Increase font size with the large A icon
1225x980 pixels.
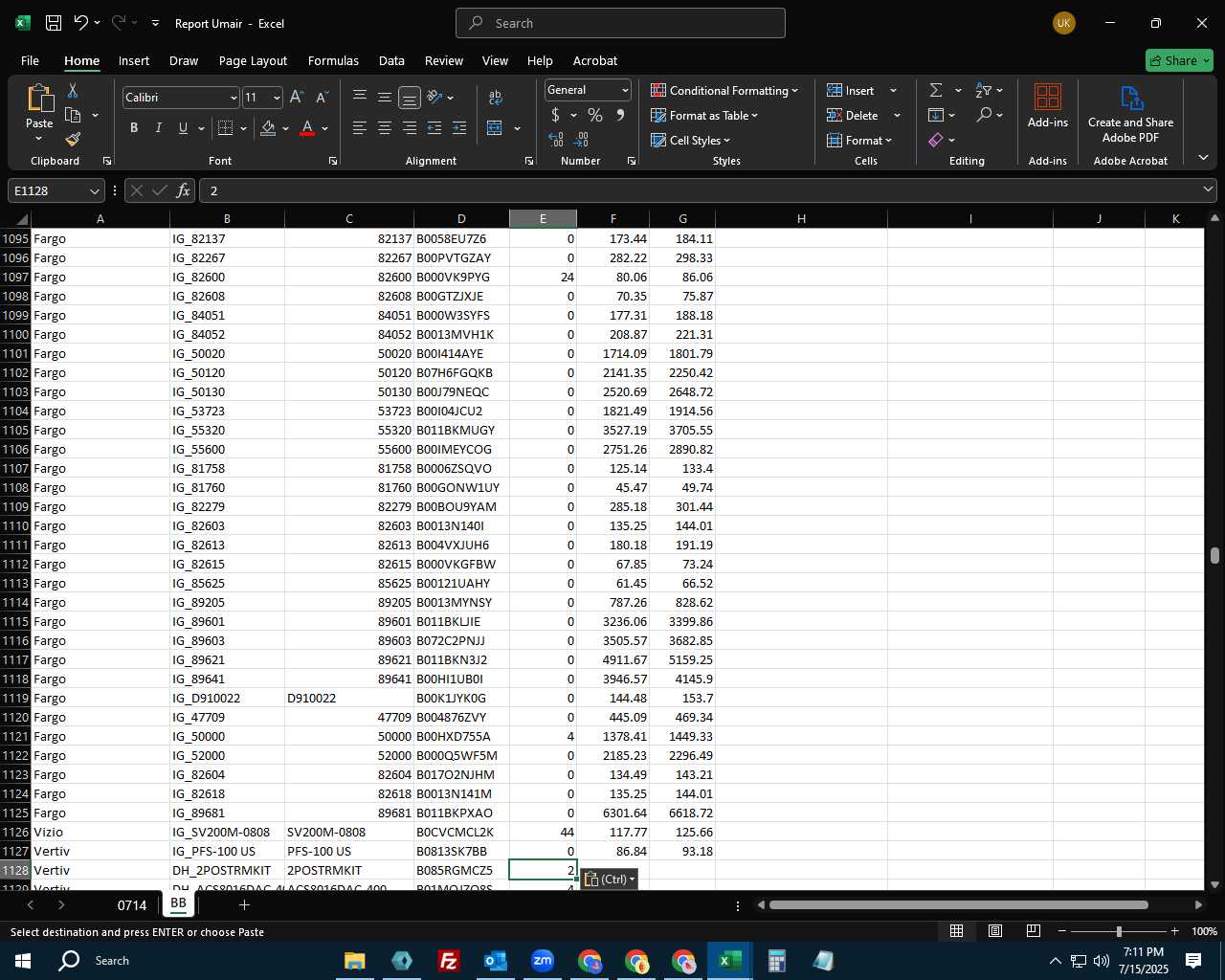pyautogui.click(x=297, y=98)
